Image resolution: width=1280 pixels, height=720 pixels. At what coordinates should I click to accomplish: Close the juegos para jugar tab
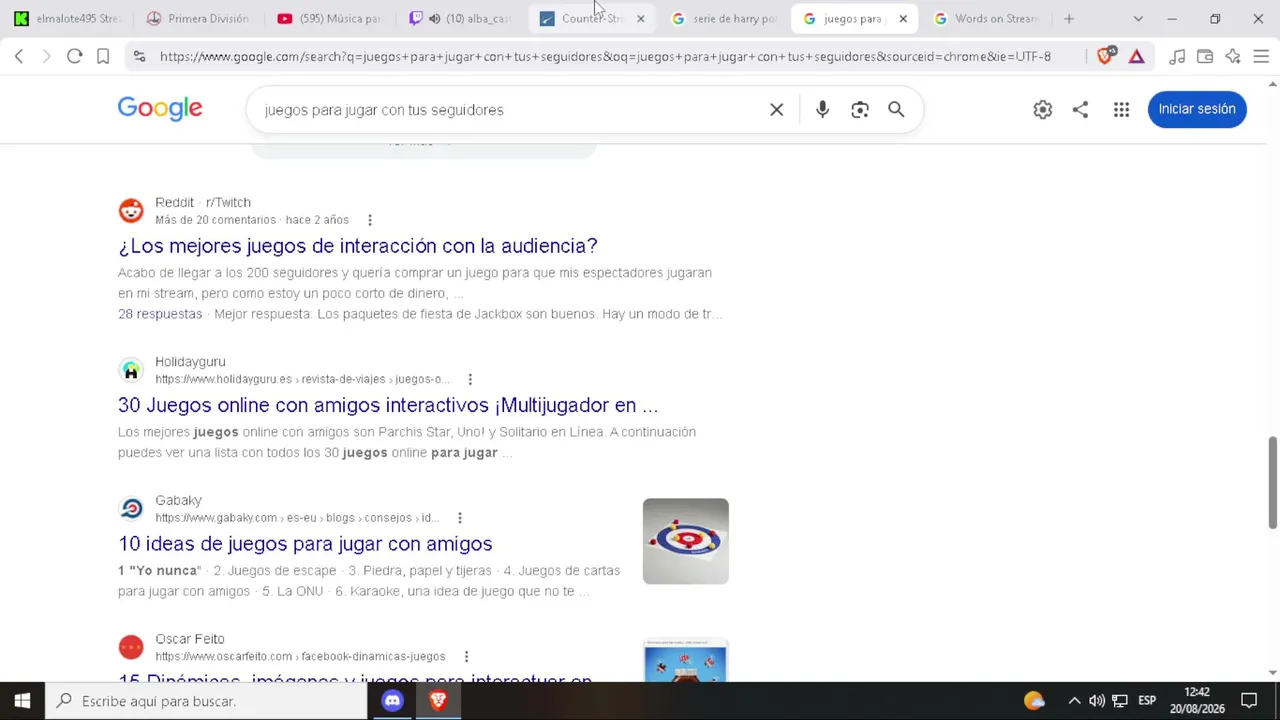coord(903,19)
